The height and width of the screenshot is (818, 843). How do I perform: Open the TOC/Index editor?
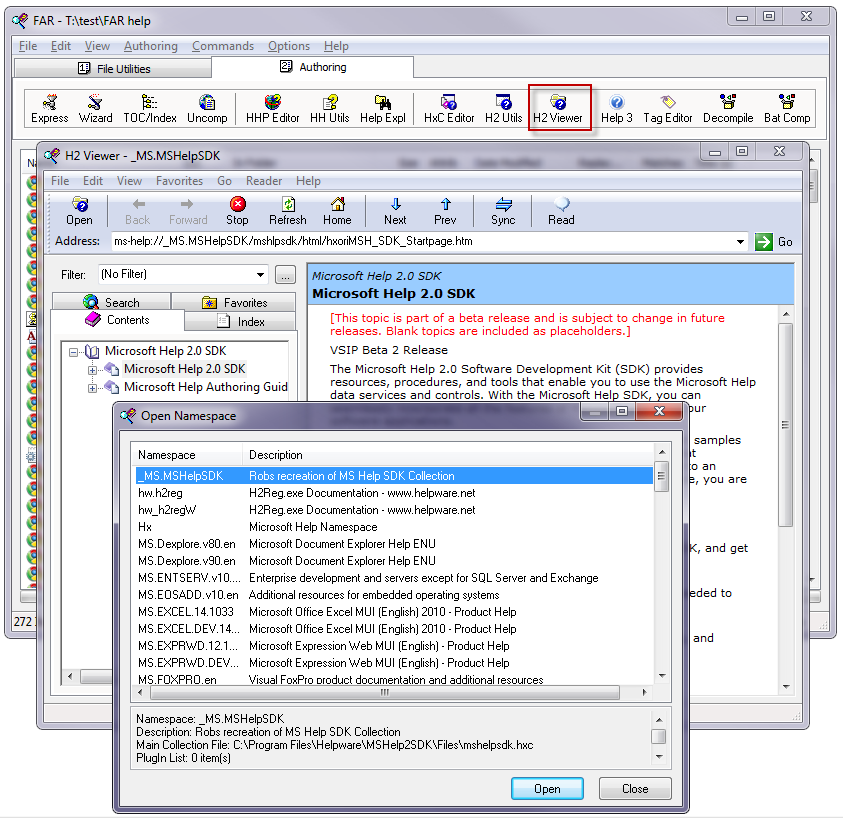pyautogui.click(x=149, y=108)
